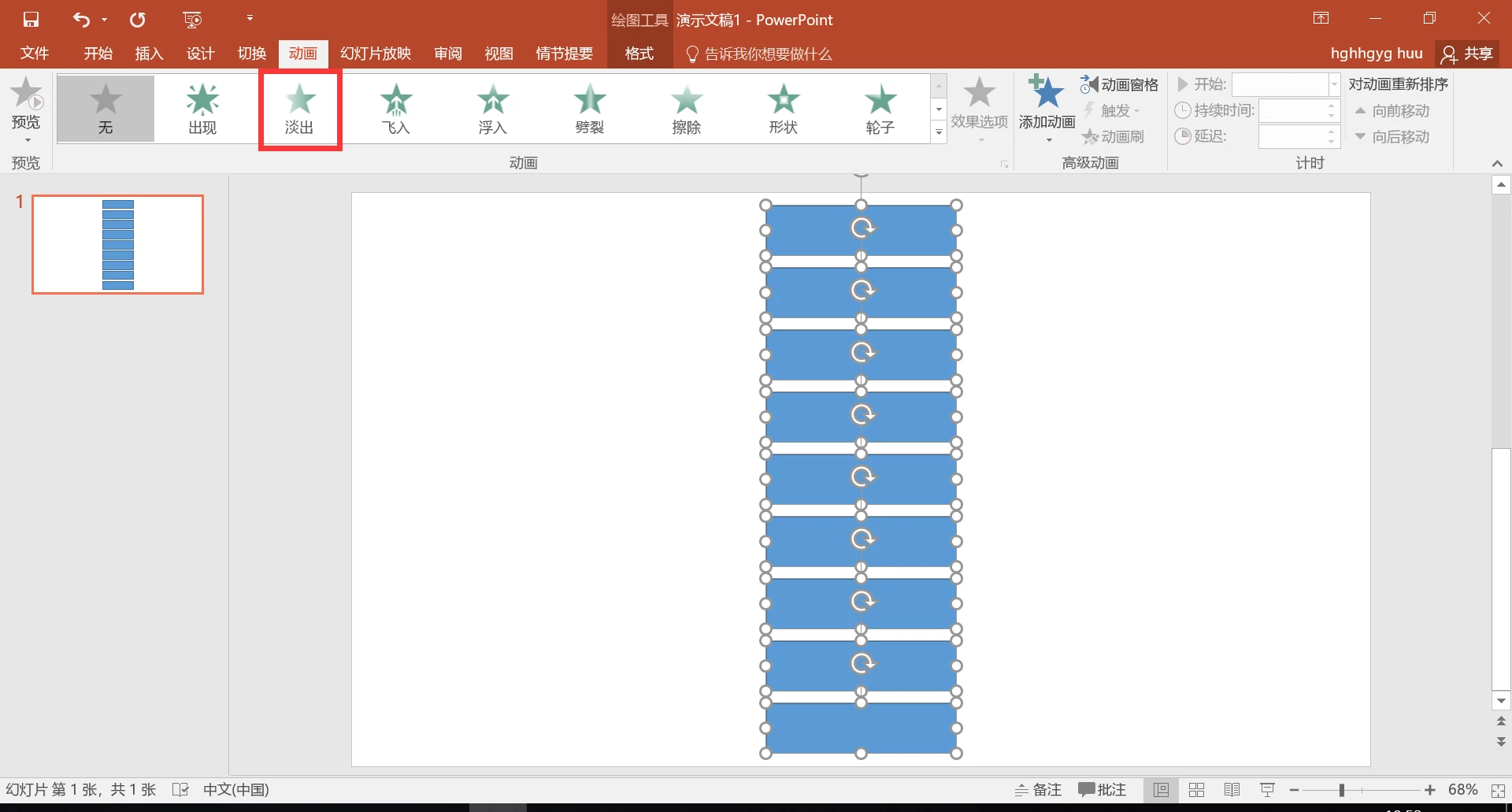
Task: Switch to the 幻灯片放映 tab
Action: point(376,54)
